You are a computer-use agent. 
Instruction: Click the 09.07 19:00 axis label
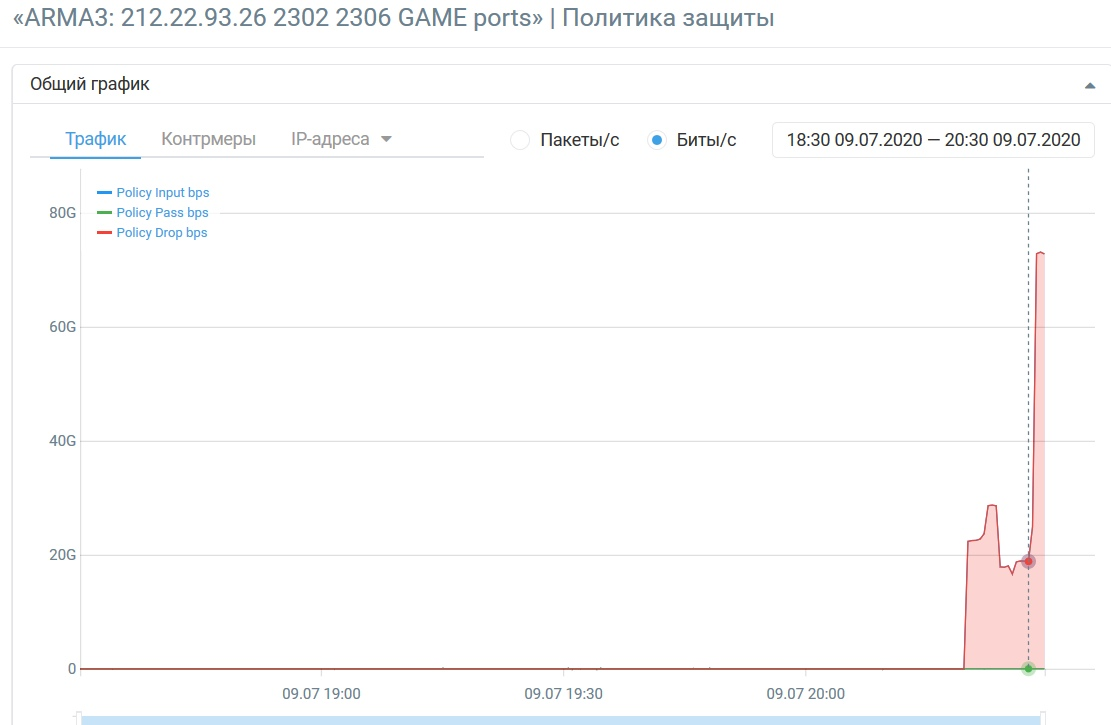pos(322,694)
